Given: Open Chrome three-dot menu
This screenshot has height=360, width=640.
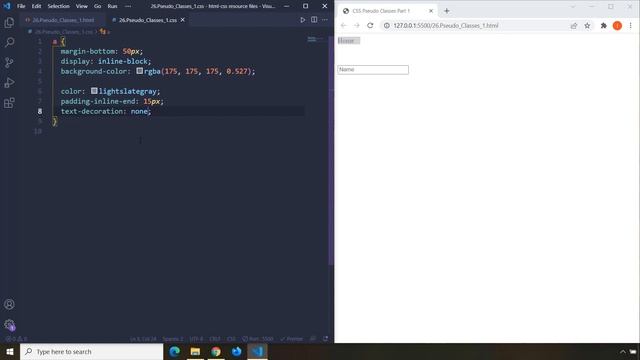Looking at the screenshot, I should click(x=631, y=25).
